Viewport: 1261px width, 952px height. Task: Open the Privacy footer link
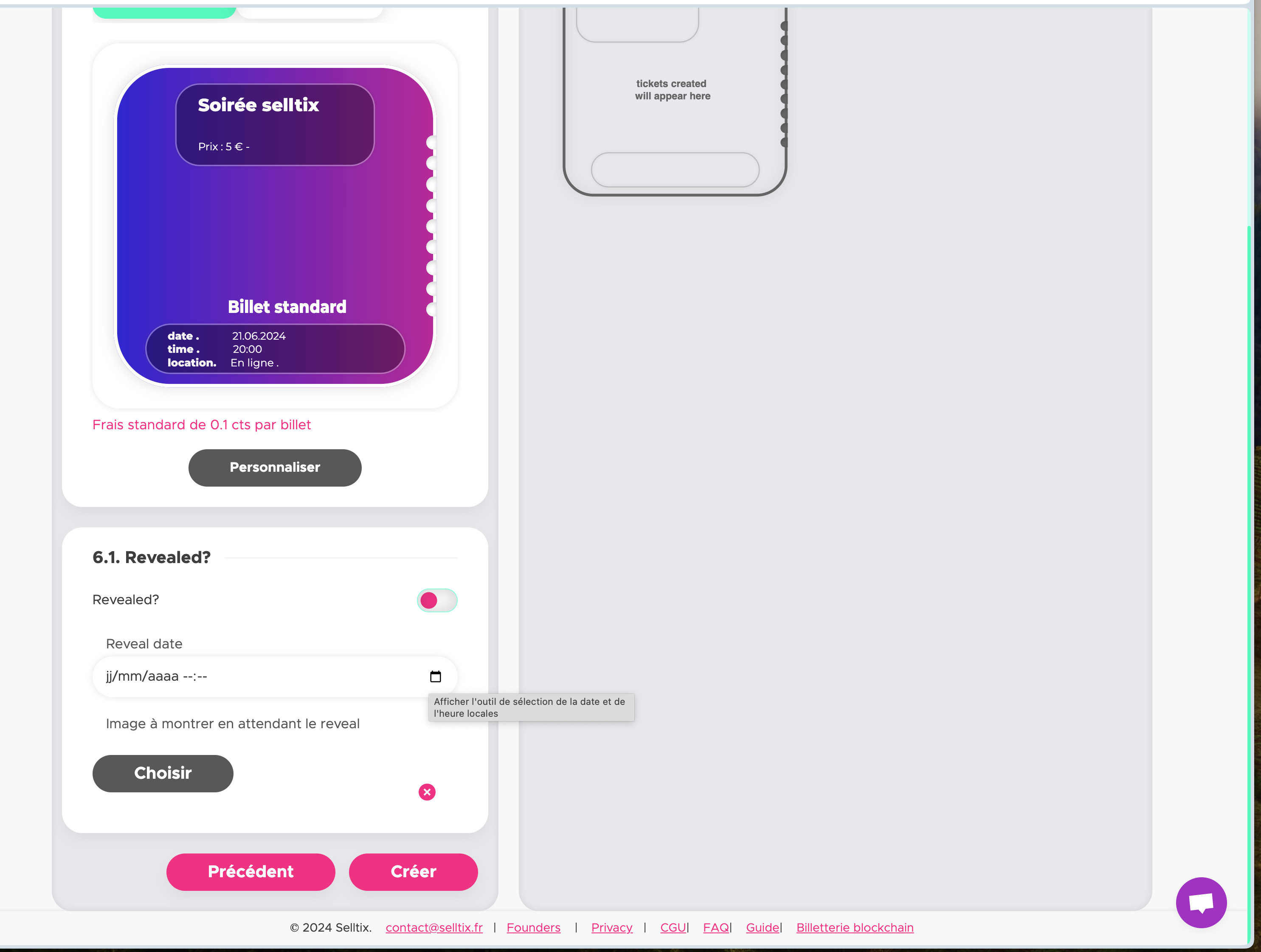[x=612, y=927]
